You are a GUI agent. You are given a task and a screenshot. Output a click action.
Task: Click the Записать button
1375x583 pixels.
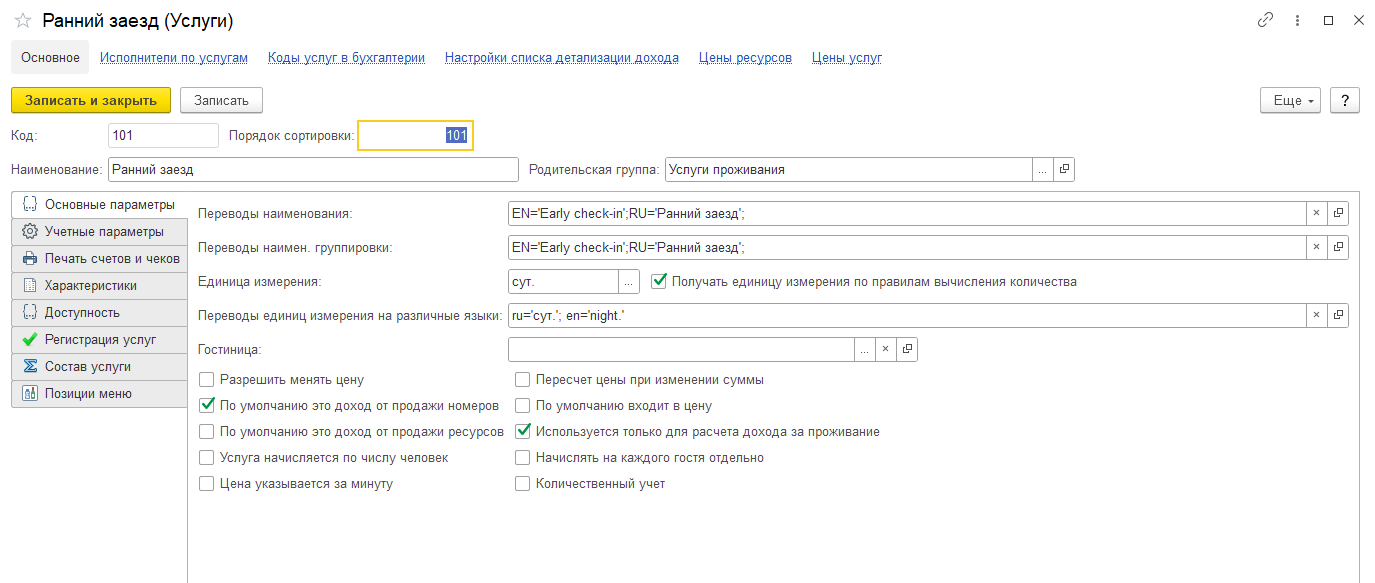click(221, 100)
